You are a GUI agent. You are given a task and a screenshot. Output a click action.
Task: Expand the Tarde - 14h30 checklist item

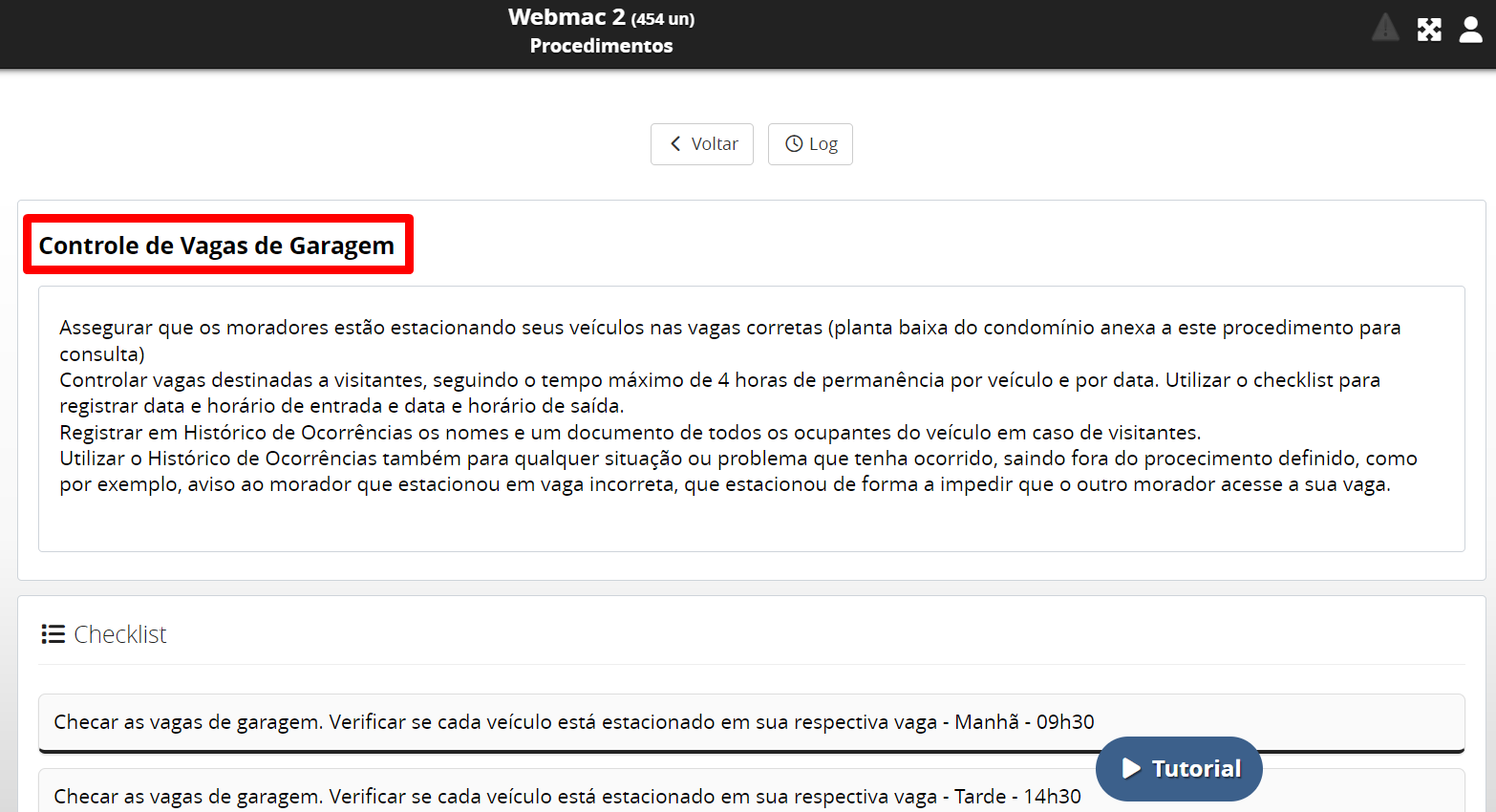[x=567, y=796]
